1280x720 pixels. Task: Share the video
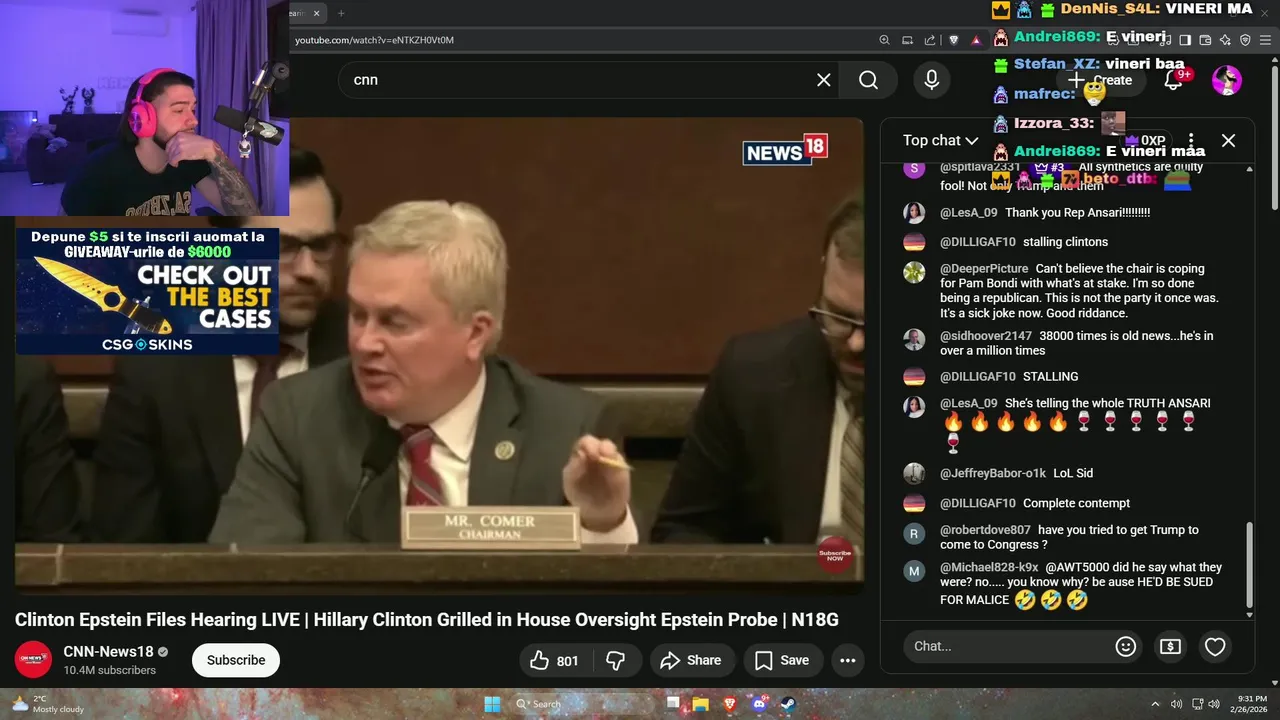[x=692, y=660]
